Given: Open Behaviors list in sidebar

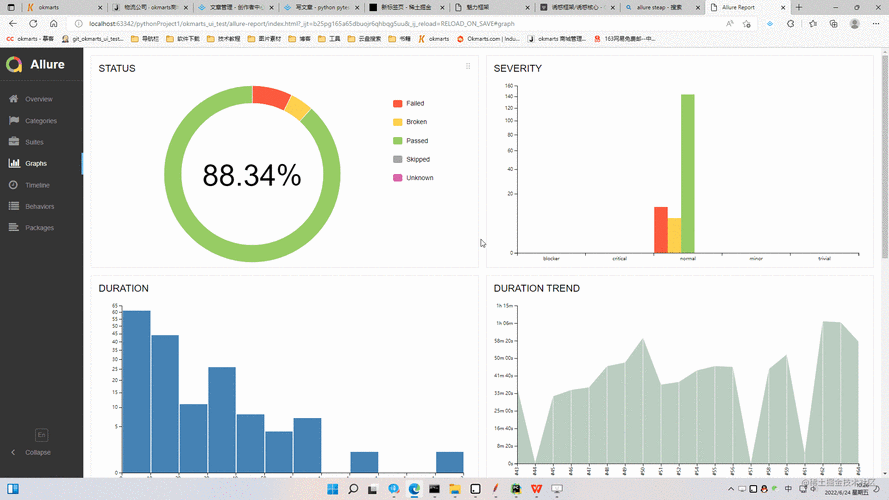Looking at the screenshot, I should (39, 206).
